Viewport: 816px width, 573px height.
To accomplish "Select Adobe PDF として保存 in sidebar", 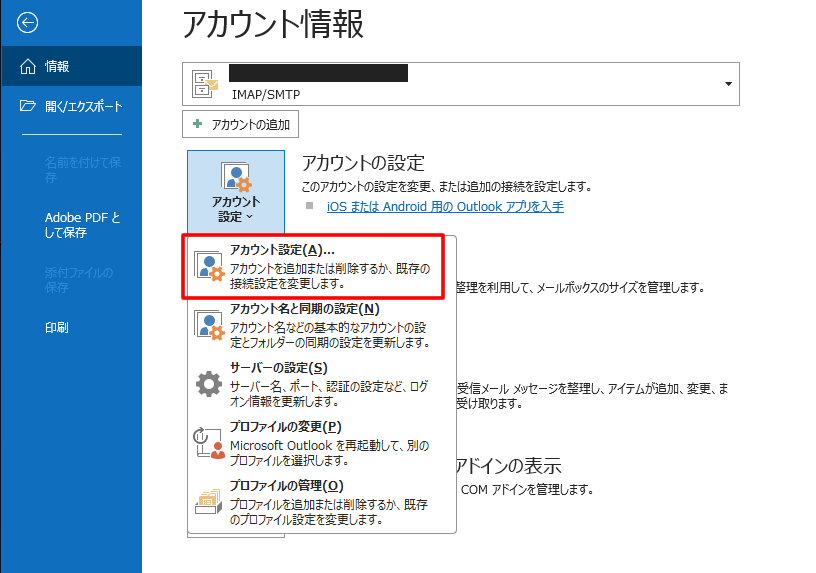I will (82, 225).
